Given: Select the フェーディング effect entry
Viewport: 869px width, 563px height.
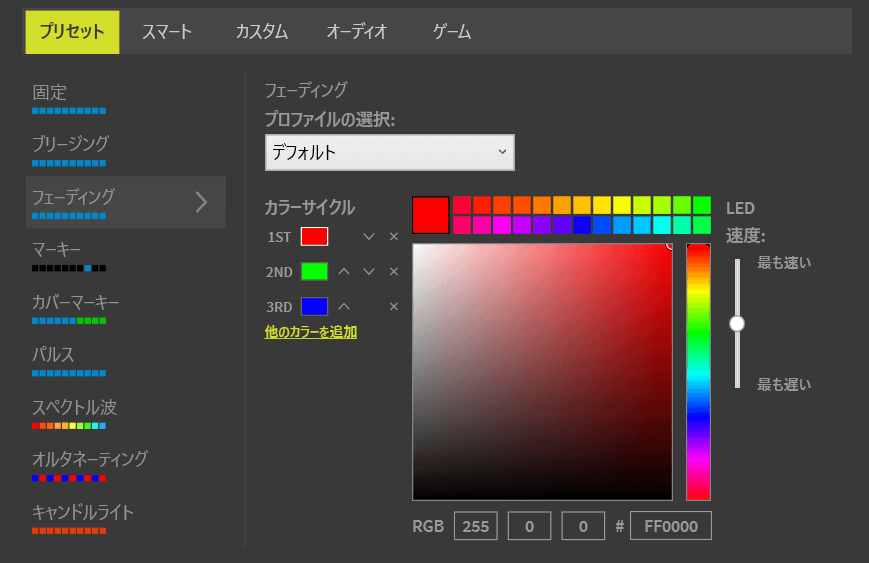Looking at the screenshot, I should [x=126, y=202].
